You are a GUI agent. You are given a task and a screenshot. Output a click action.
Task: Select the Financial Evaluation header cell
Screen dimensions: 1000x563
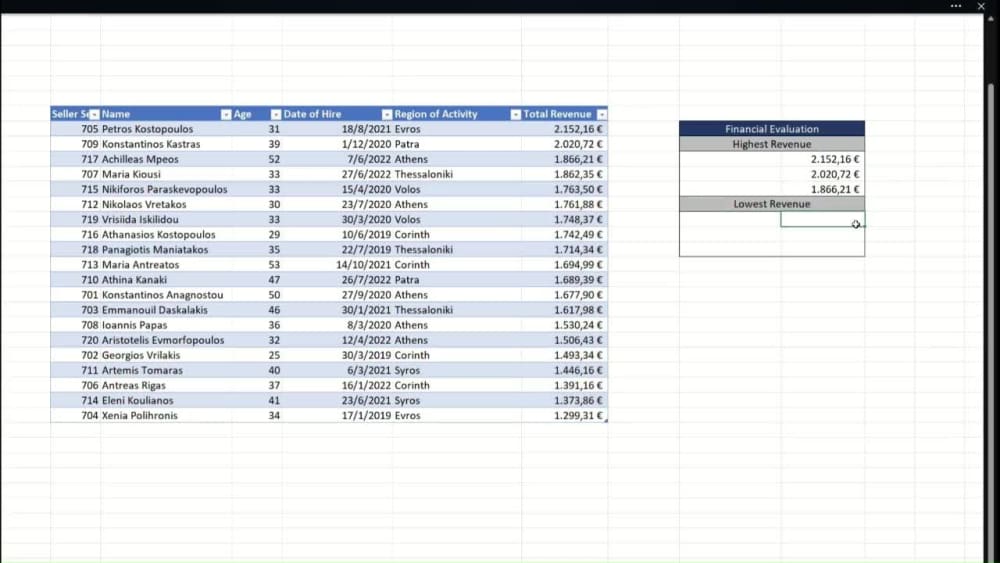coord(772,129)
